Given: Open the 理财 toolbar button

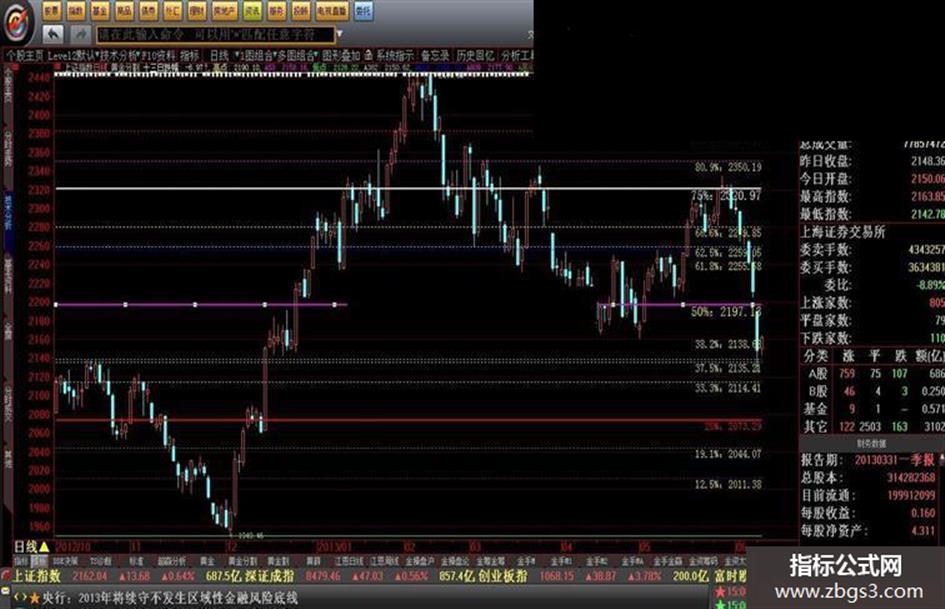Looking at the screenshot, I should [x=196, y=11].
